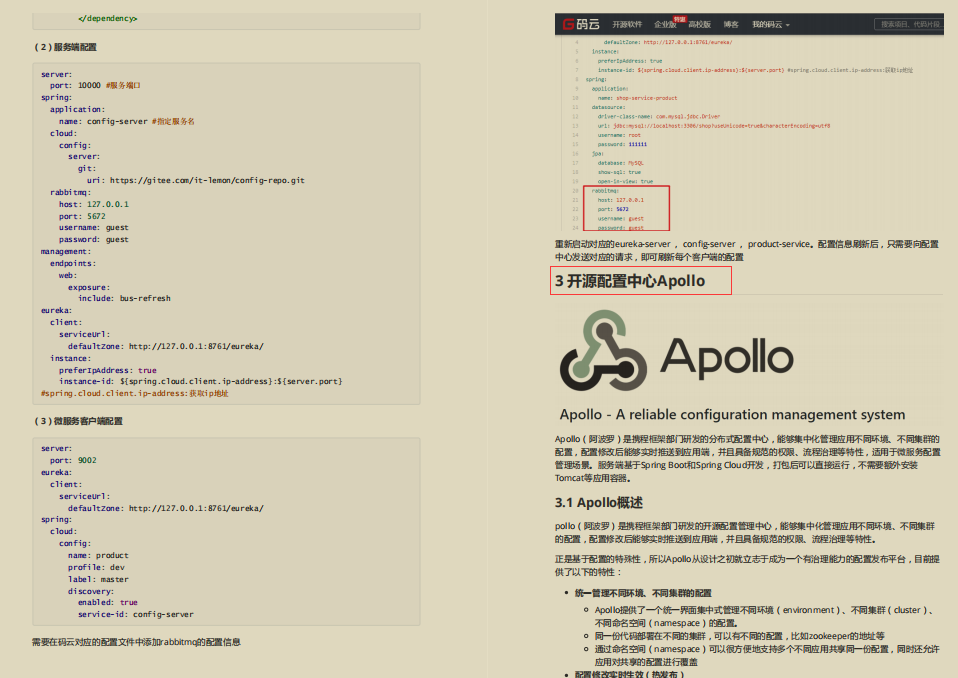Screen dimensions: 958x678
Task: Click 'service-id: config-server' code line
Action: 136,614
